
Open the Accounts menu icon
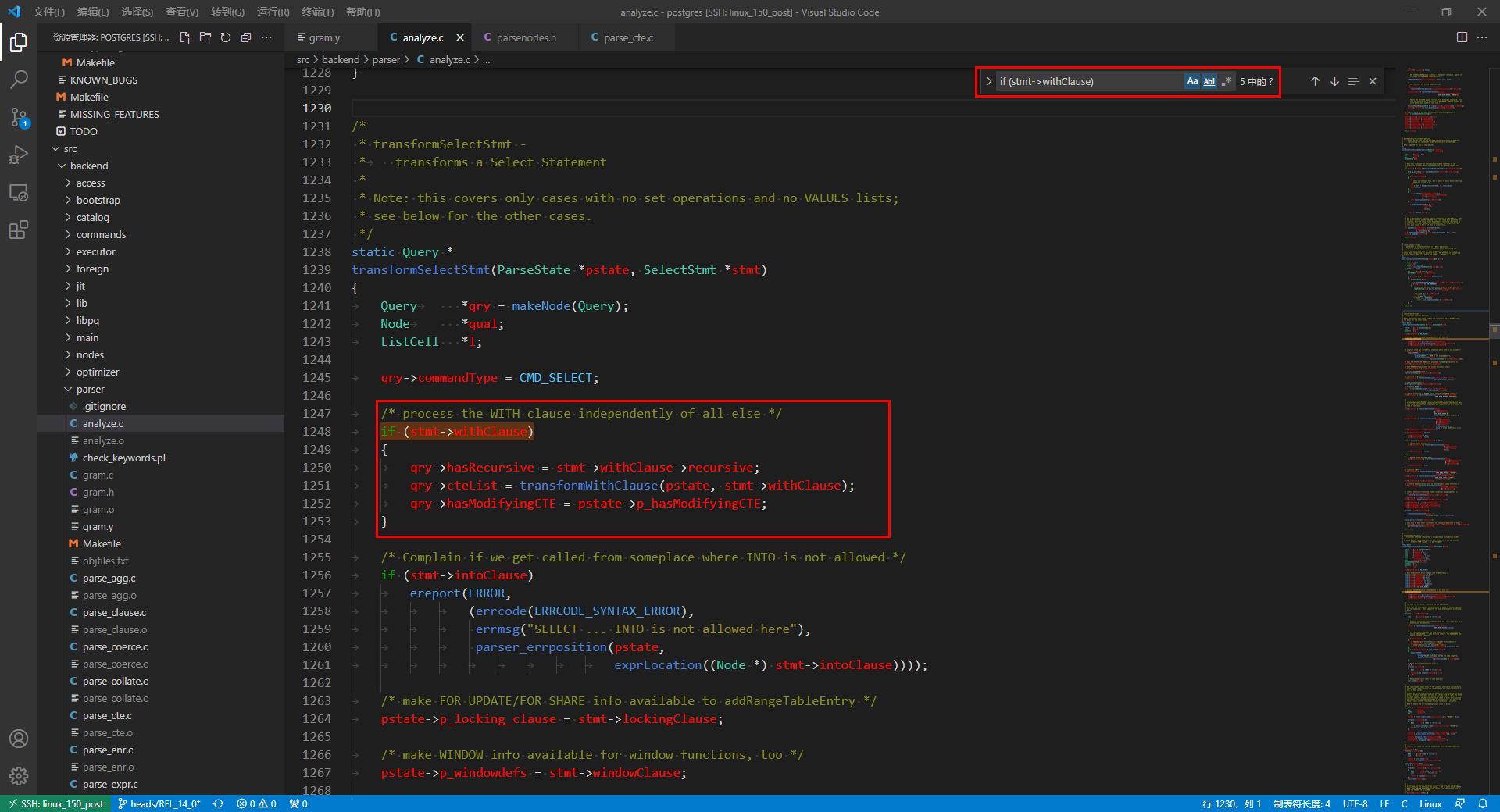click(19, 739)
